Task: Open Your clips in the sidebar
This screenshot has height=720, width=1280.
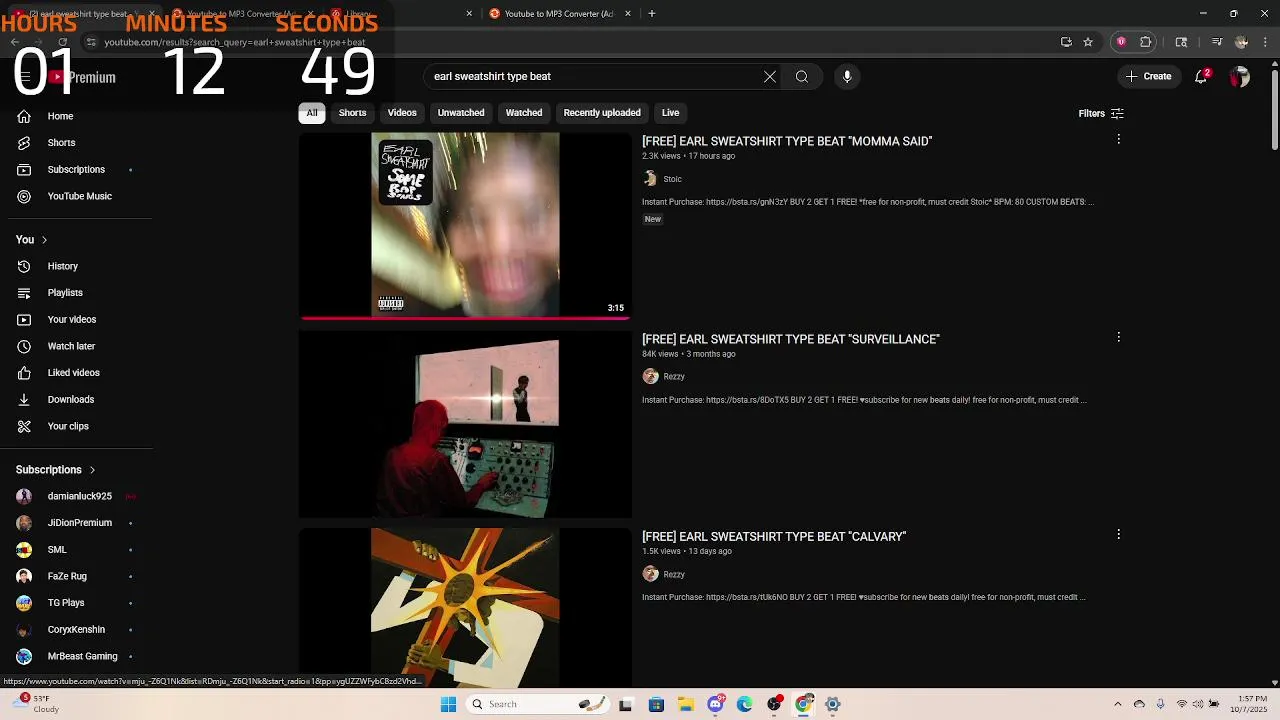Action: click(68, 426)
